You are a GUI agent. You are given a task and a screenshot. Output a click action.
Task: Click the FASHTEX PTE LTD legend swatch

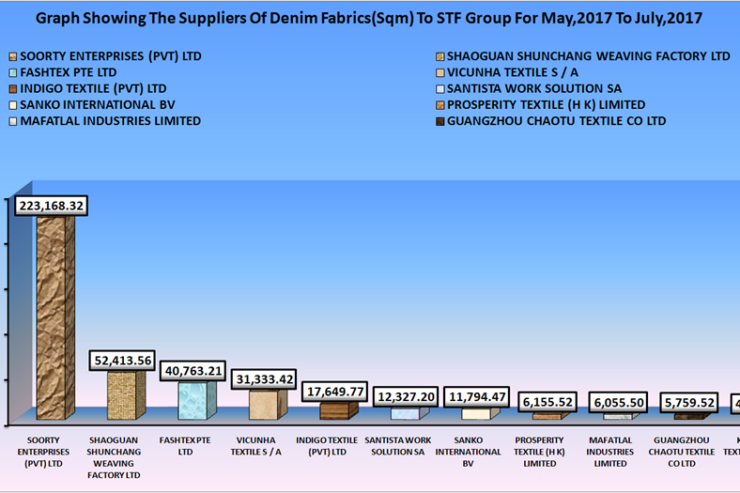click(x=13, y=73)
